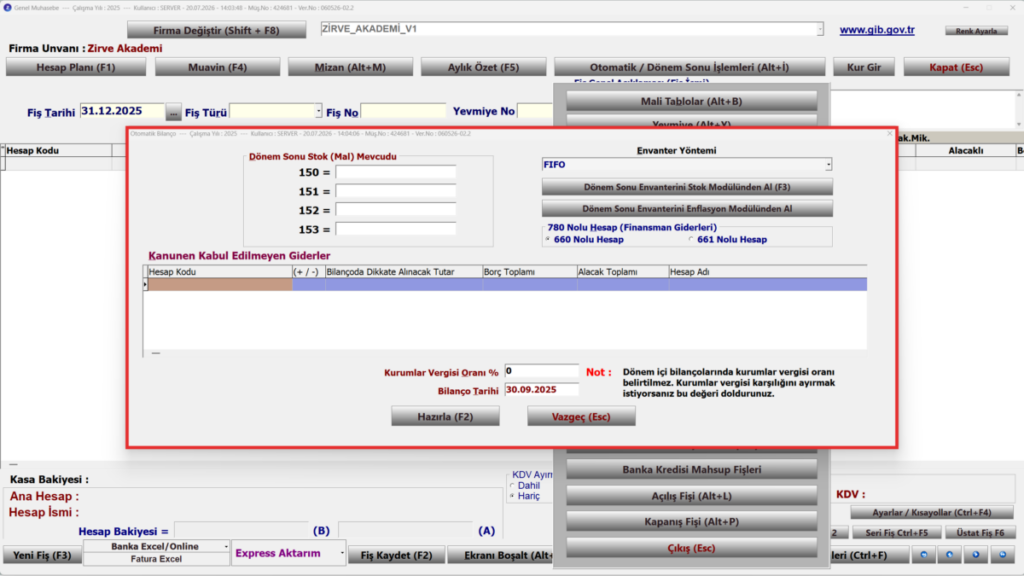Open Otomatik / Dönem Sonu İşlemleri menu
This screenshot has width=1024, height=576.
point(690,67)
